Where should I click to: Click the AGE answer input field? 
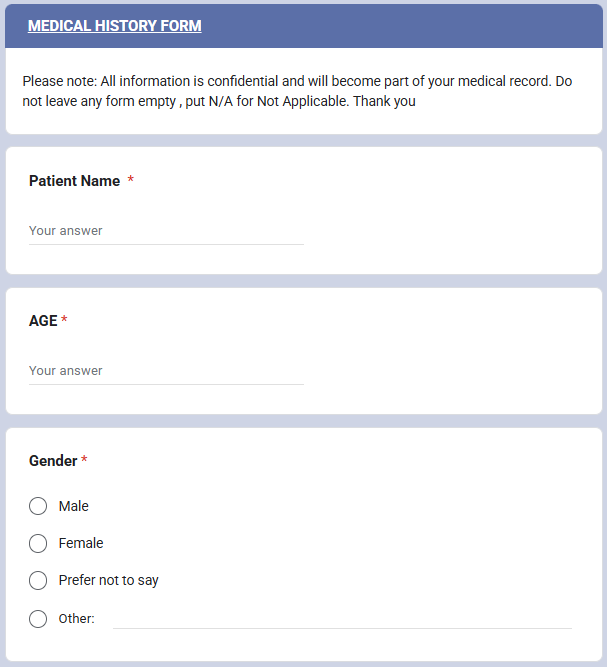pyautogui.click(x=166, y=371)
